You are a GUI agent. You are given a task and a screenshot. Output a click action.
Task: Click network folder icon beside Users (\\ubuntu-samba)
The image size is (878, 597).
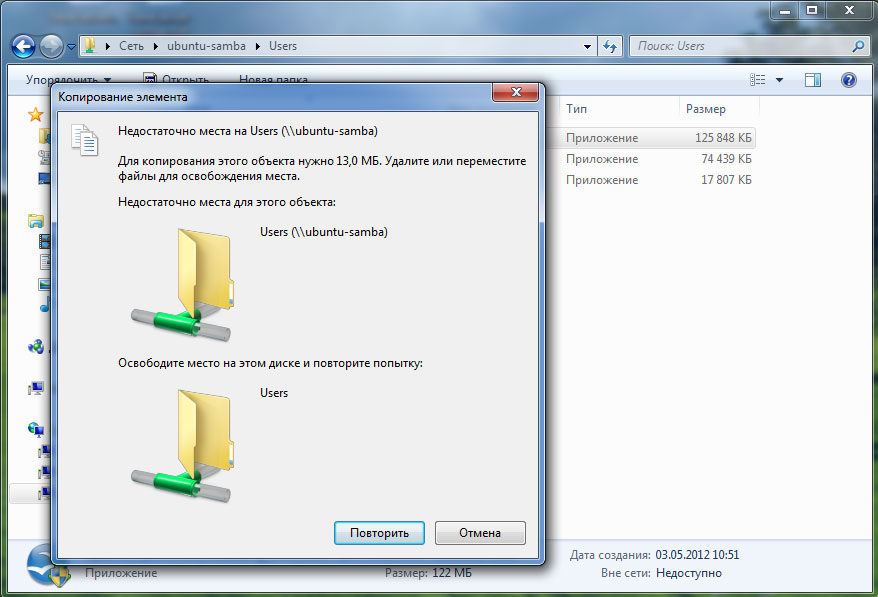click(x=183, y=284)
